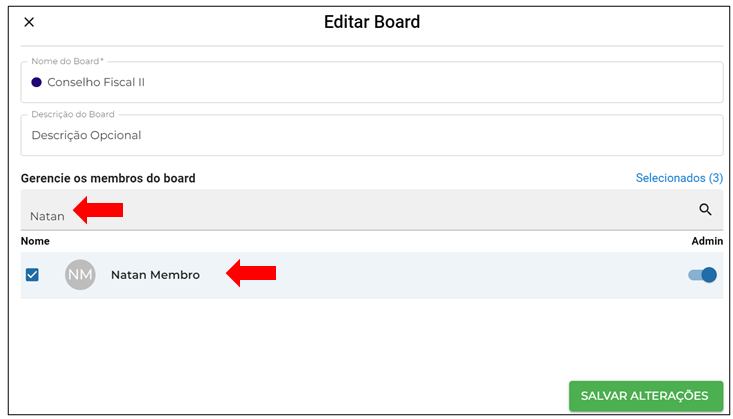This screenshot has height=419, width=733.
Task: Click the Descrição do Board floating label
Action: tap(73, 114)
